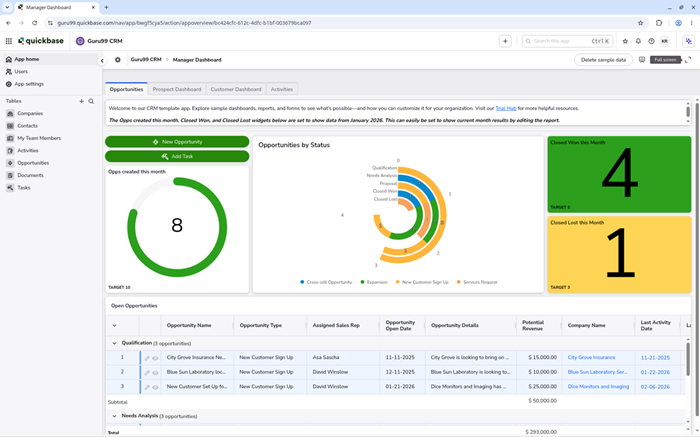
Task: Open City Grove Insurance company link
Action: (591, 358)
